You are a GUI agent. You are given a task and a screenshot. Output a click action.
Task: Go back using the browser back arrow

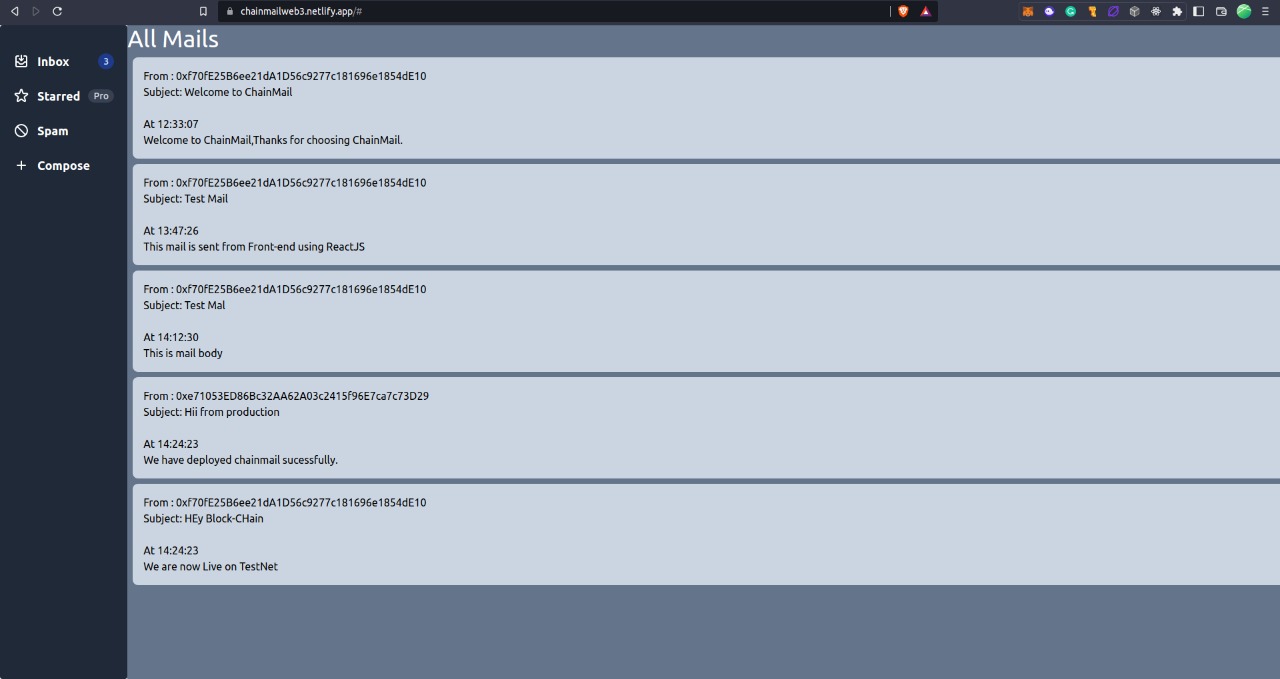[x=14, y=11]
